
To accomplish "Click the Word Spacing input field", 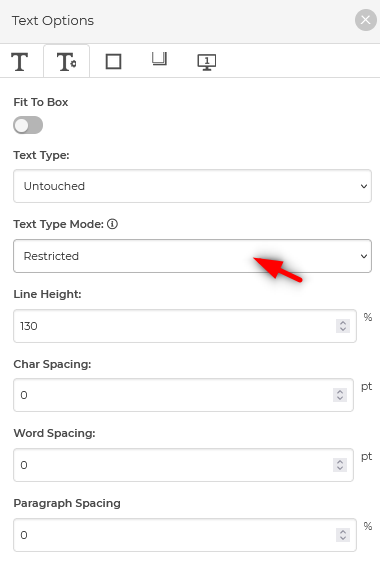I will pos(184,465).
